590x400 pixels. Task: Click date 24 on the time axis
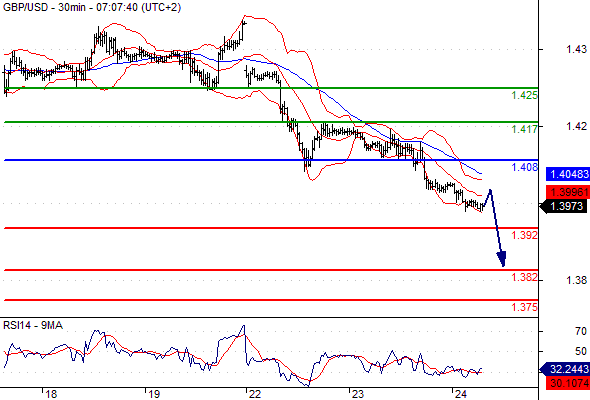[x=461, y=394]
